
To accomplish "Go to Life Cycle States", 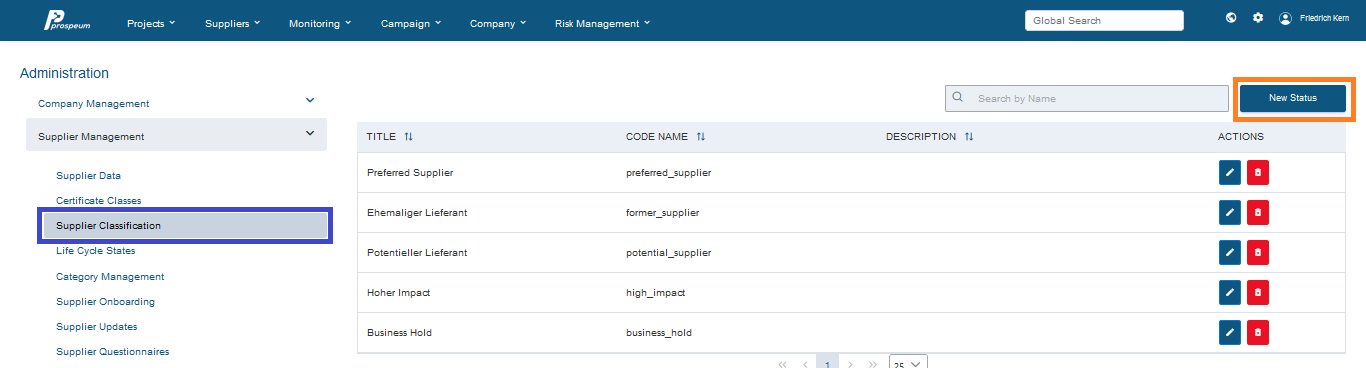I will coord(95,251).
